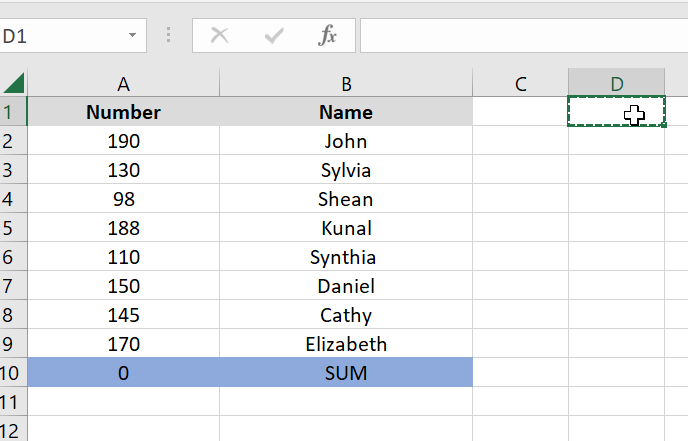This screenshot has width=688, height=441.
Task: Click the Number header cell
Action: [123, 112]
